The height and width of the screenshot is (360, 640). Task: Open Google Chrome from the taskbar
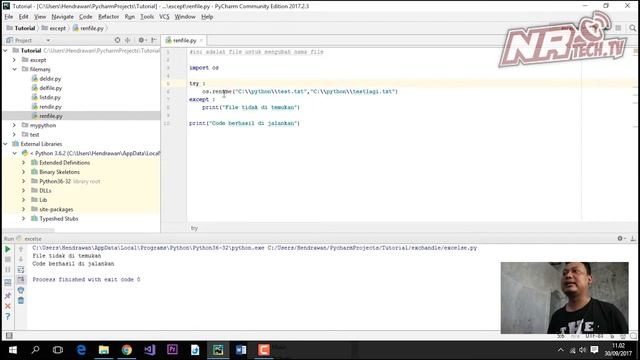pos(127,350)
